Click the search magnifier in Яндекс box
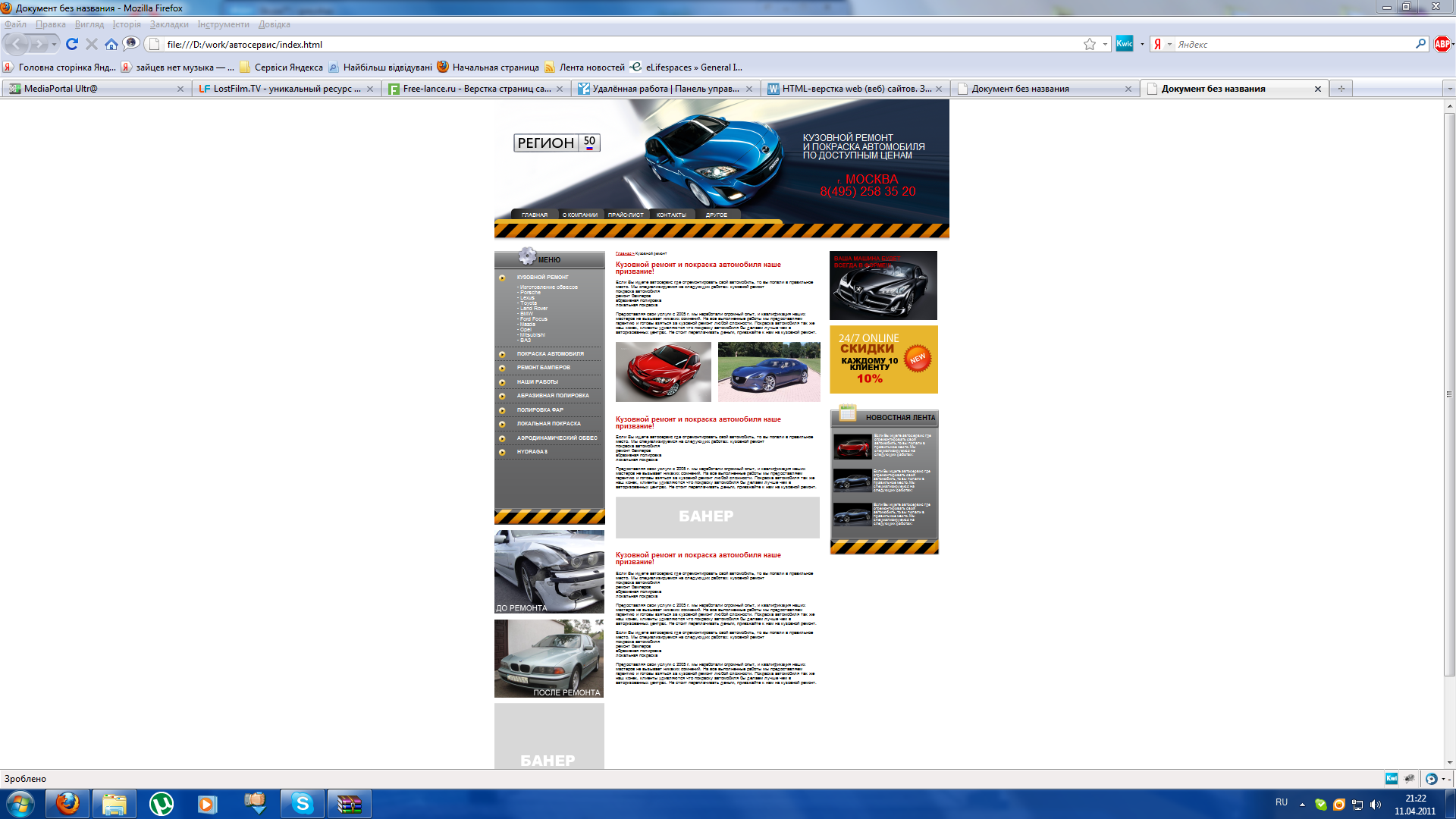This screenshot has height=819, width=1456. 1420,44
